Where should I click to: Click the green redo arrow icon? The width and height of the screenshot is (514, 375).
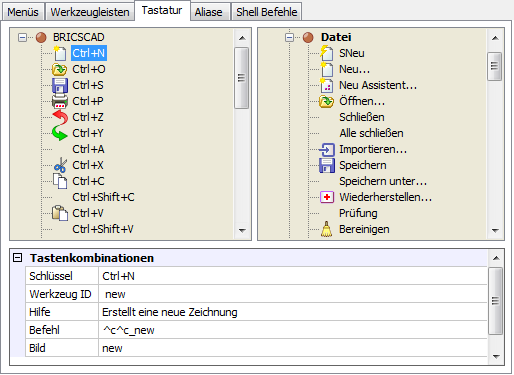click(60, 133)
